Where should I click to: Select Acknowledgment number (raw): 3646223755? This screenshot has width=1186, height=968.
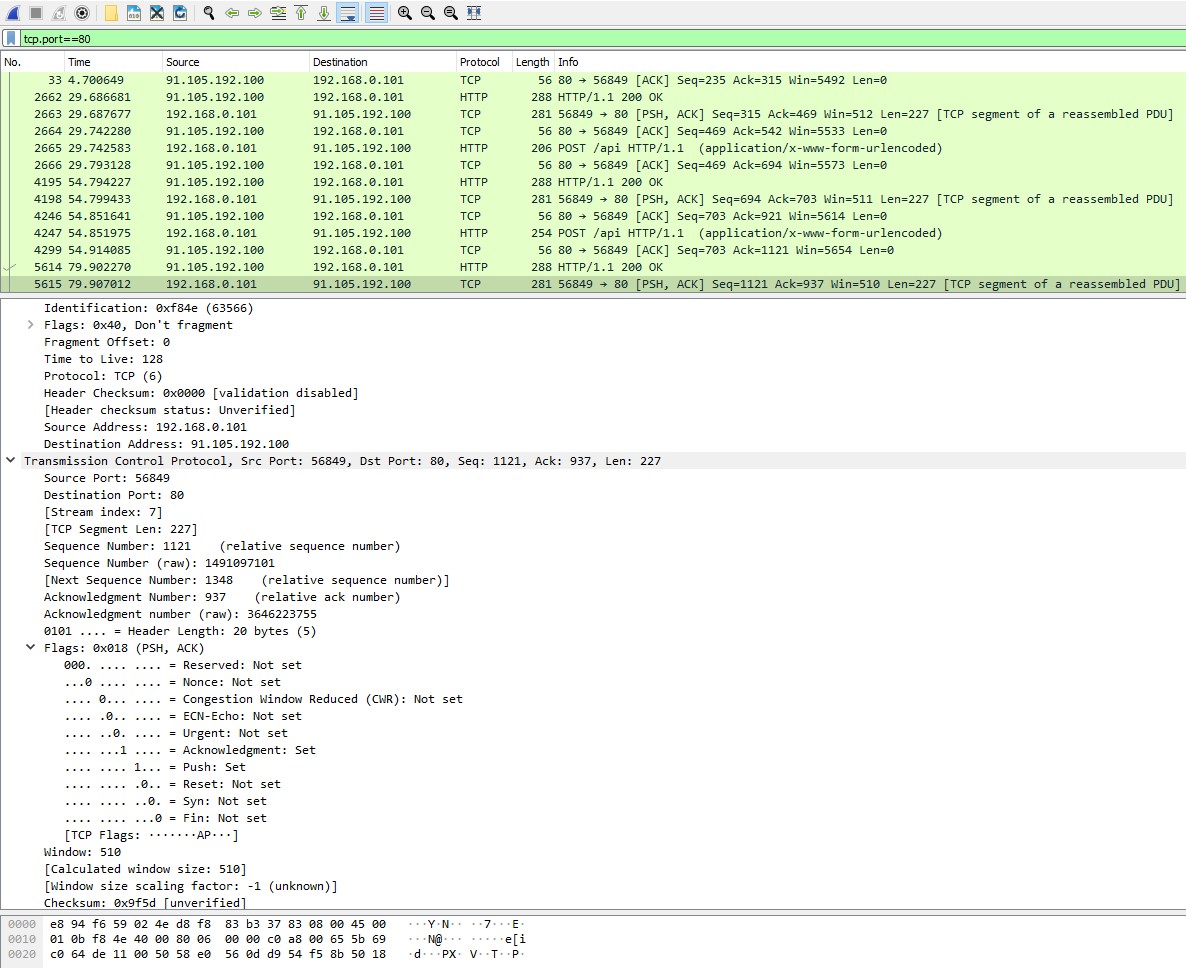click(x=180, y=614)
